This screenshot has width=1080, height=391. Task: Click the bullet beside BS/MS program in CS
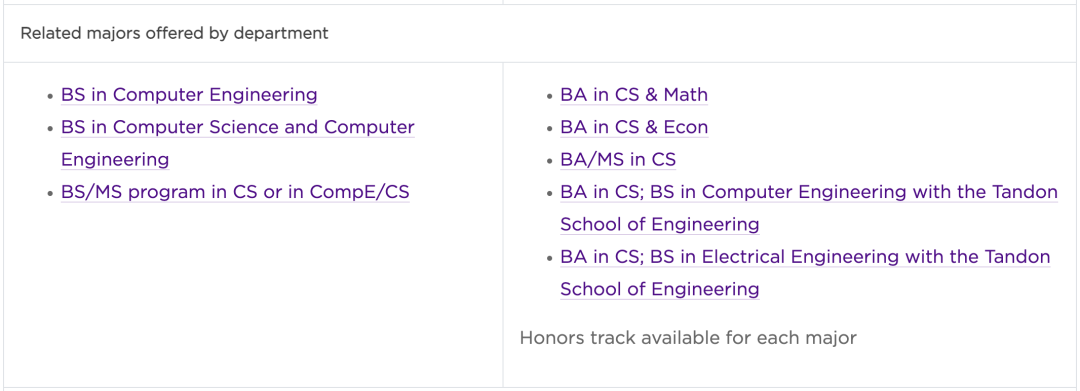(50, 193)
